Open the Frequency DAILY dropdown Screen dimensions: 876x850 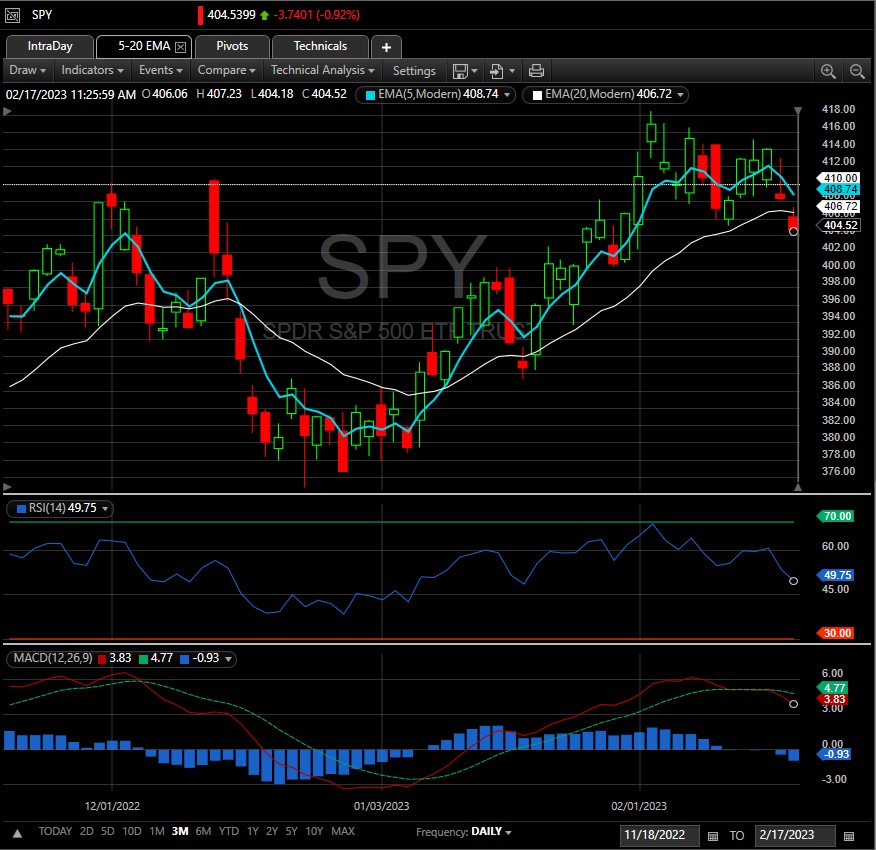pos(490,832)
